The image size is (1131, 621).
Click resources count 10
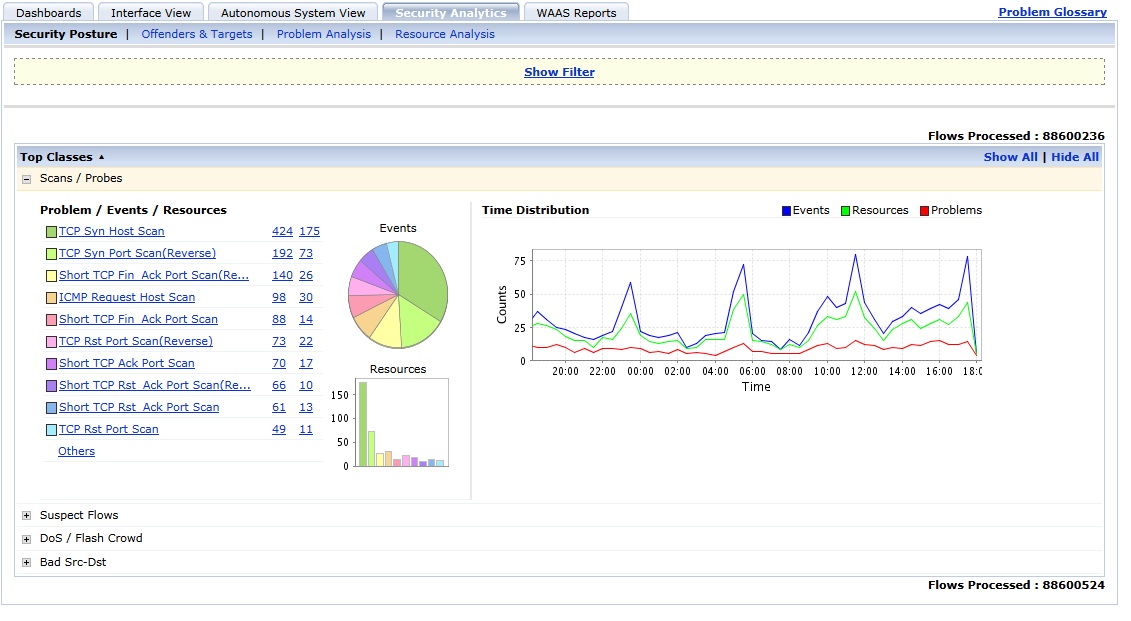tap(306, 385)
